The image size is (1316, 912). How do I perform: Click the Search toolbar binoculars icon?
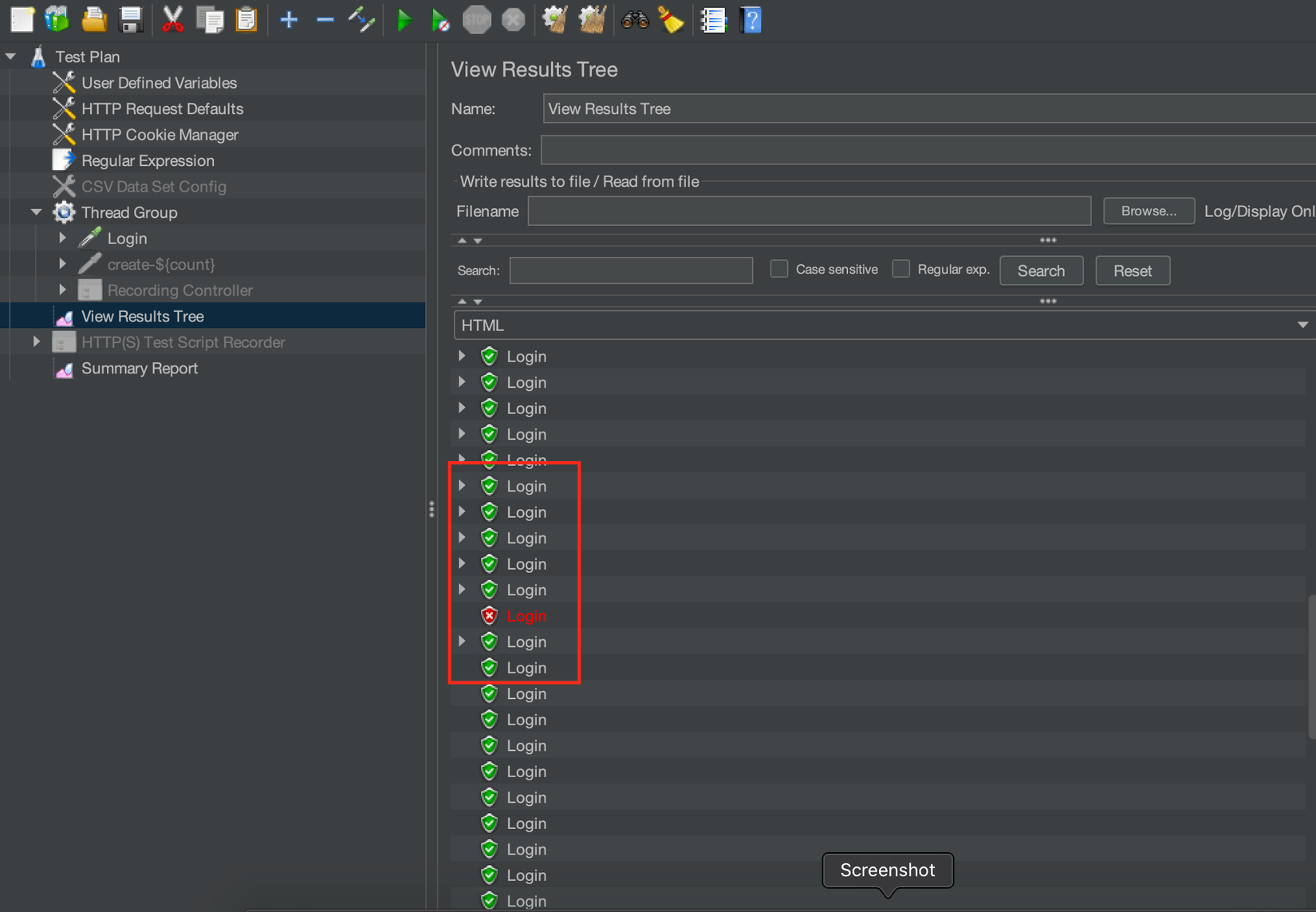634,20
